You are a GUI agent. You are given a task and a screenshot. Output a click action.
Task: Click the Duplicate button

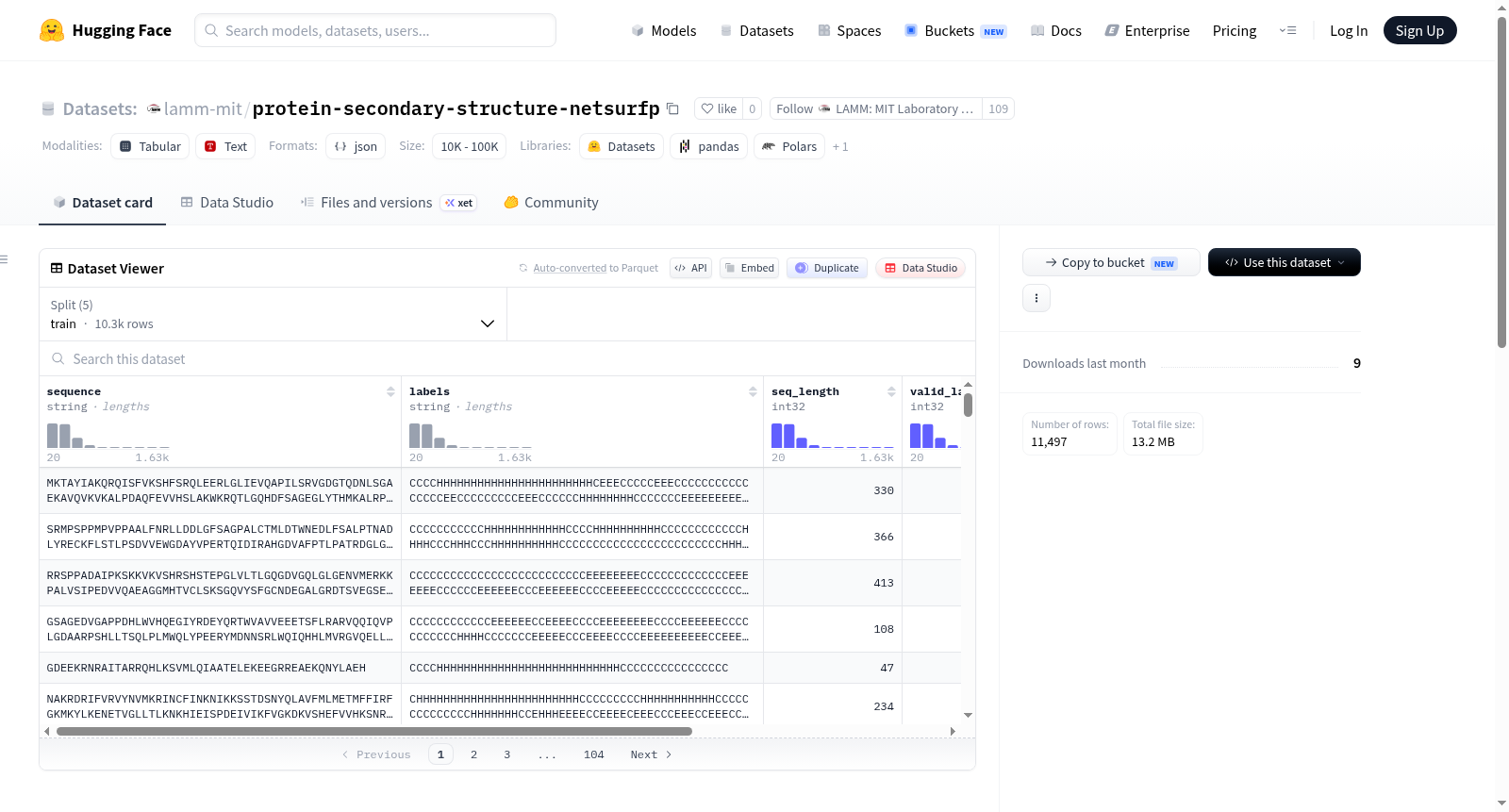[x=827, y=268]
